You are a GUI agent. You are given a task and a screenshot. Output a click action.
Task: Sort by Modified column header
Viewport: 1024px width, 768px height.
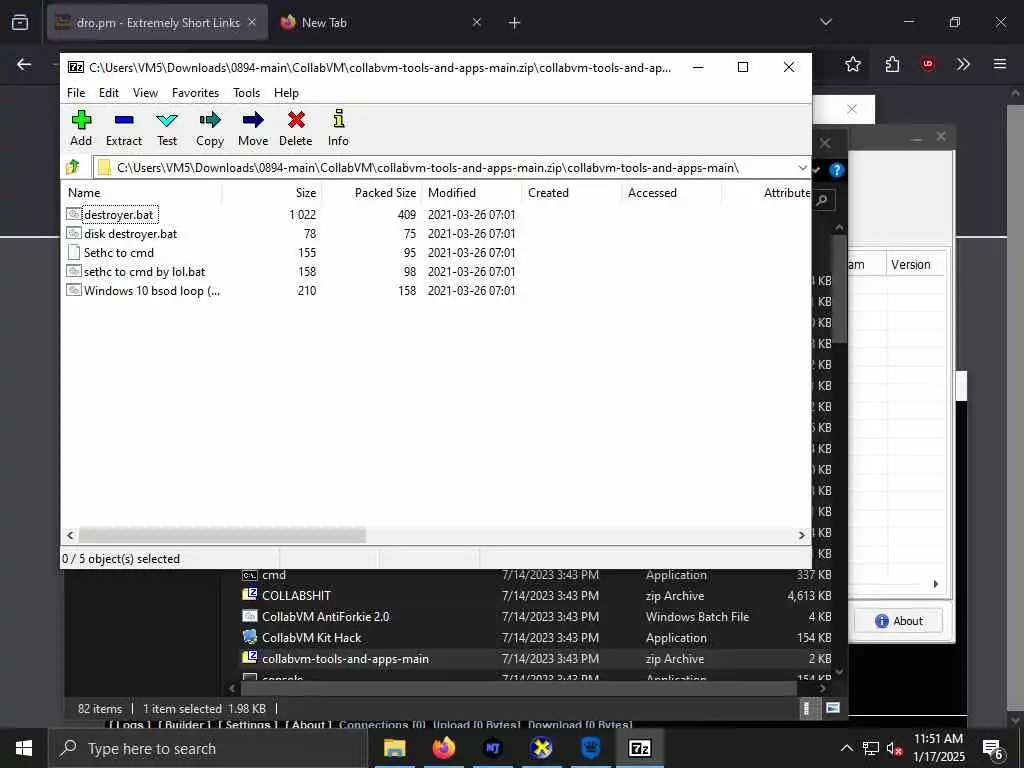pos(471,193)
